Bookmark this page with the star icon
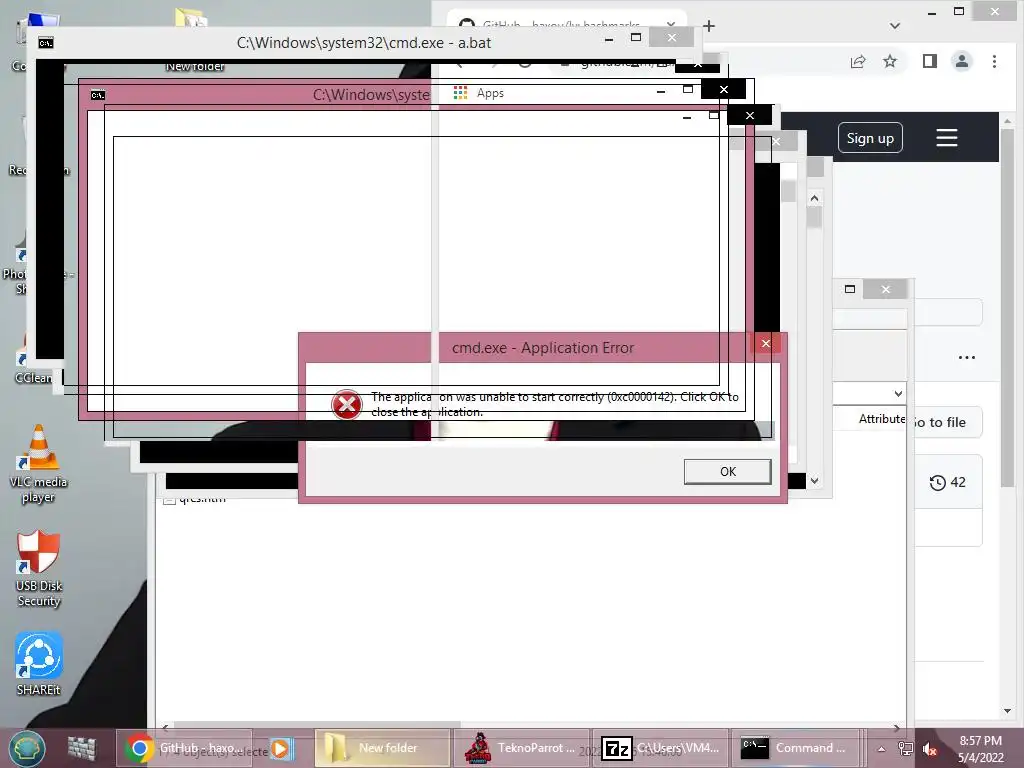The width and height of the screenshot is (1024, 768). coord(889,61)
